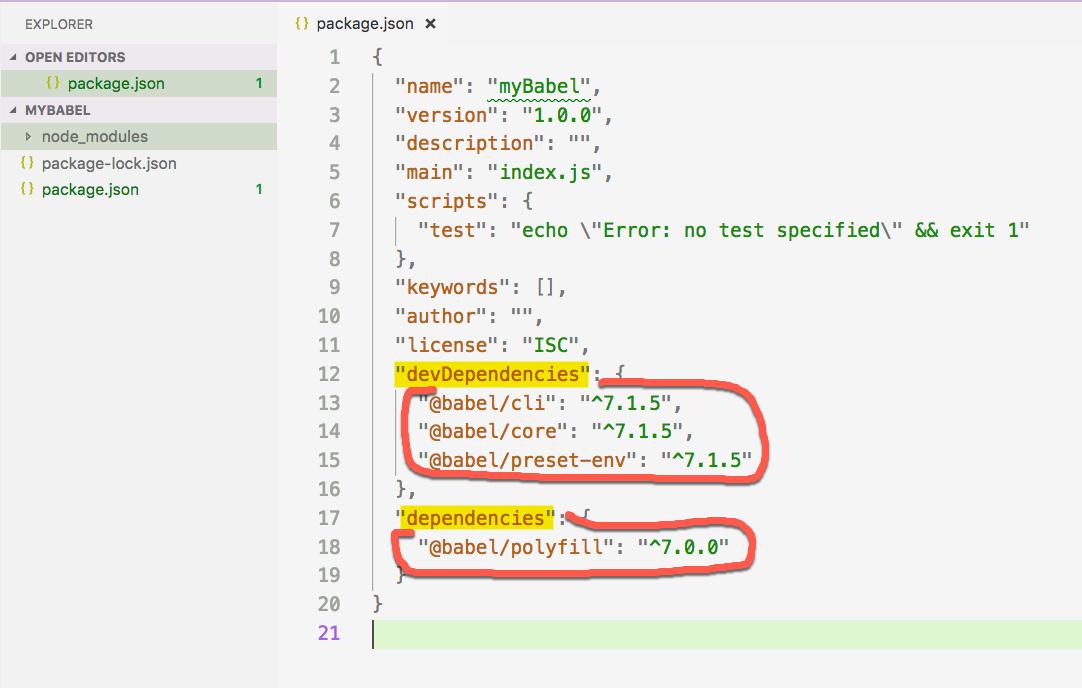This screenshot has width=1082, height=688.
Task: Click the JSON icon in editor tab
Action: (302, 23)
